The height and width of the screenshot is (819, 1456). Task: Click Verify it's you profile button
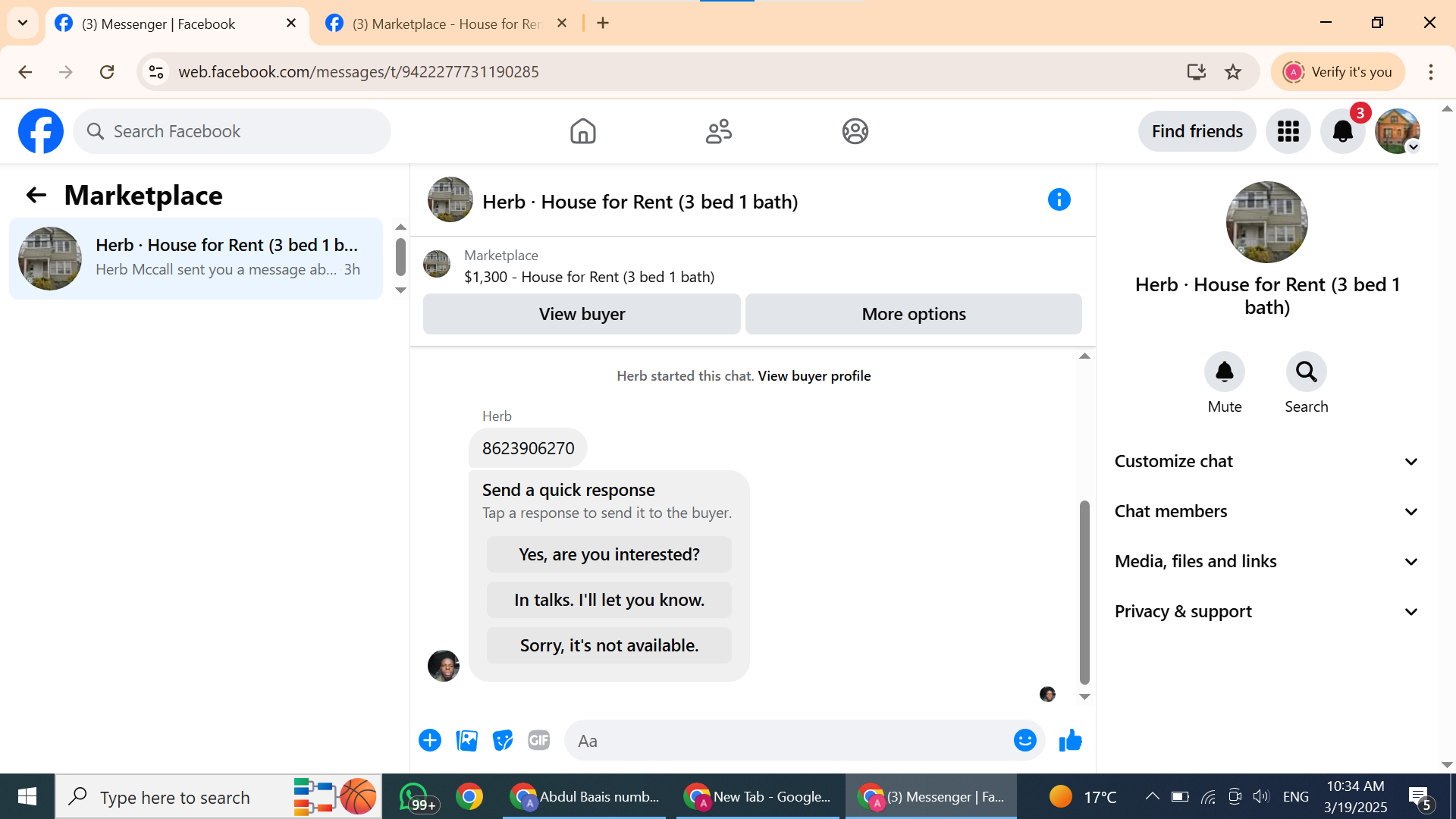[x=1338, y=72]
